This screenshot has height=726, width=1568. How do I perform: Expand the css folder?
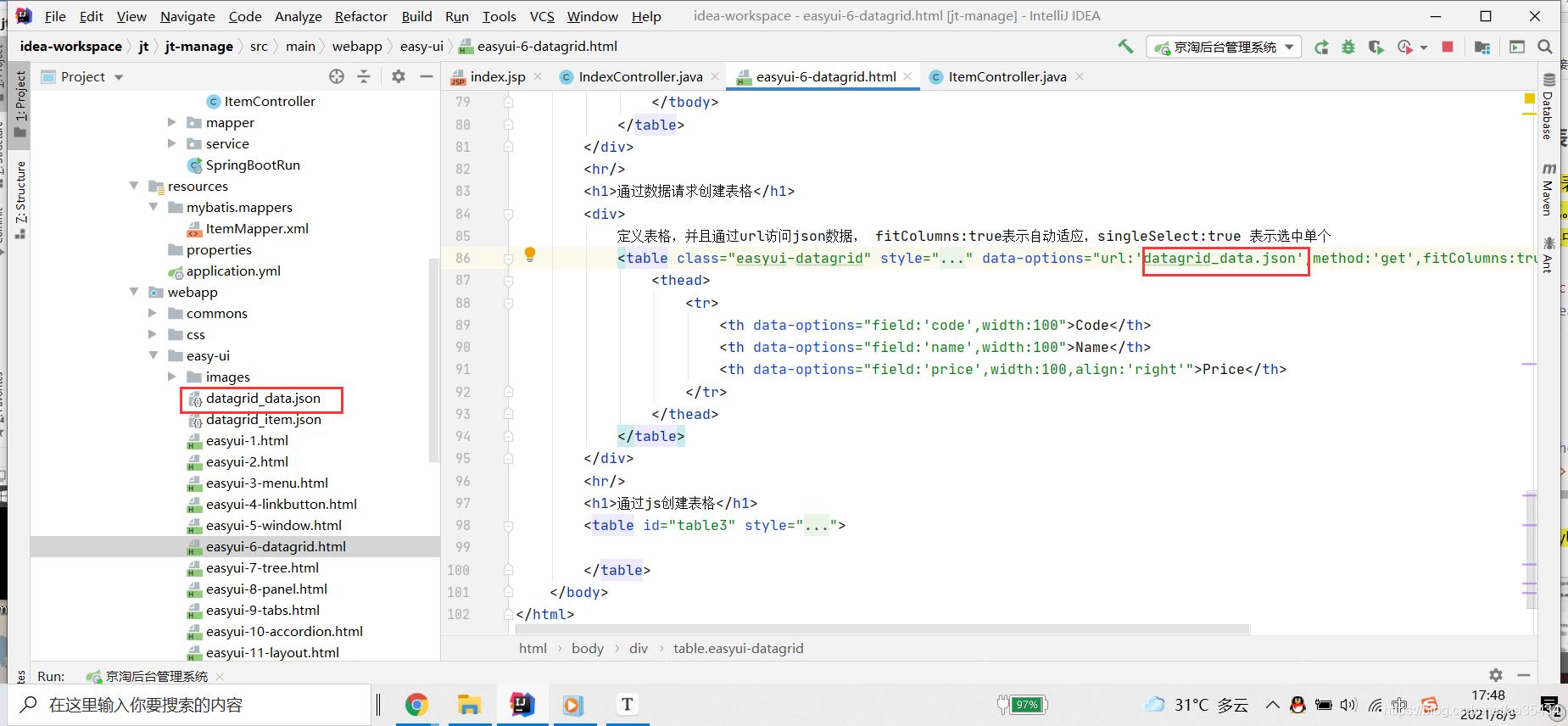click(x=153, y=334)
